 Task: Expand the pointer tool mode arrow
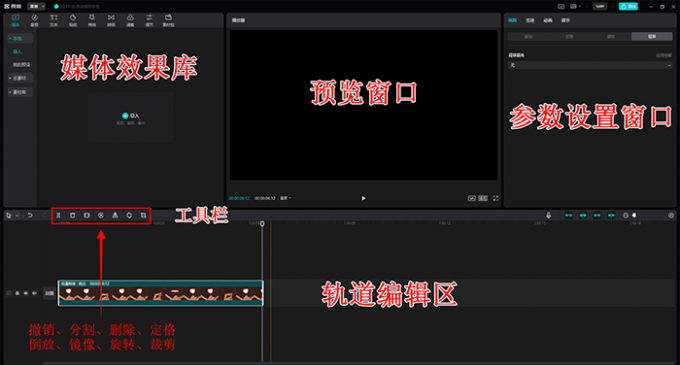click(17, 215)
